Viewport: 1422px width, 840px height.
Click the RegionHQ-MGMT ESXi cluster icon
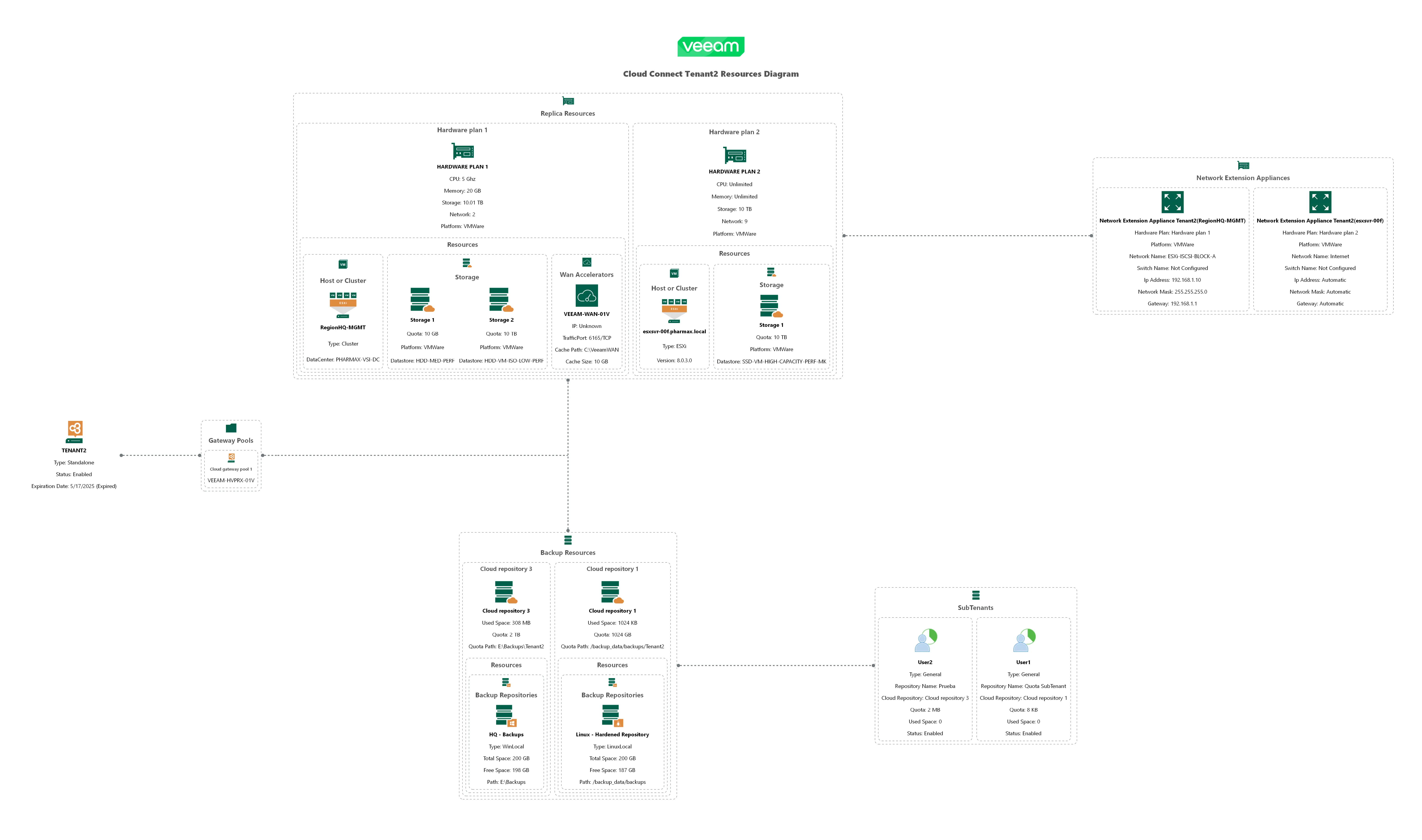pos(343,305)
